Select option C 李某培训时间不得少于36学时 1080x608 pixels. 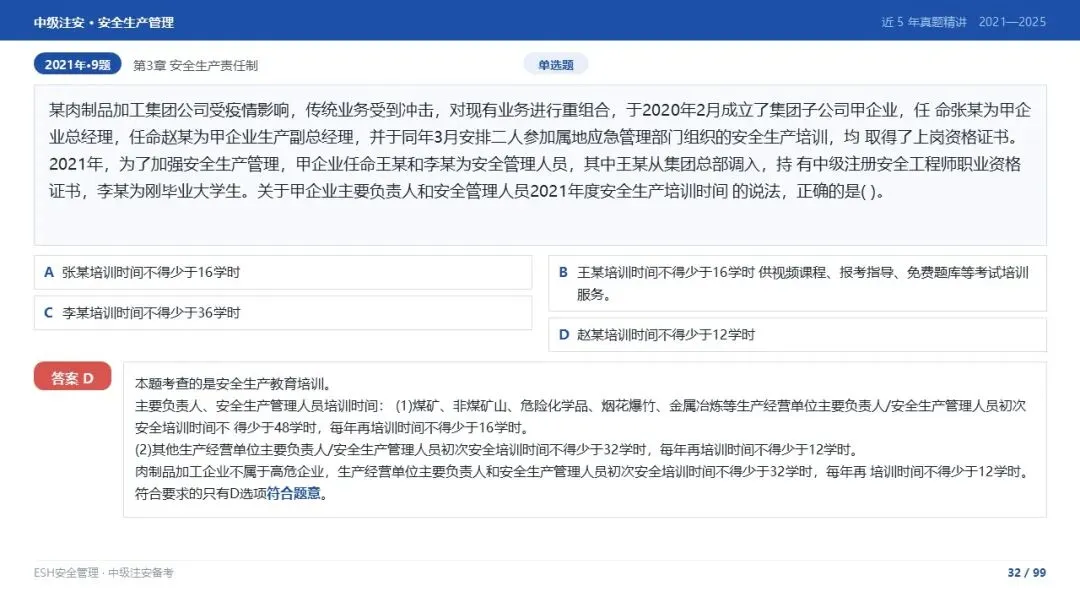[283, 313]
